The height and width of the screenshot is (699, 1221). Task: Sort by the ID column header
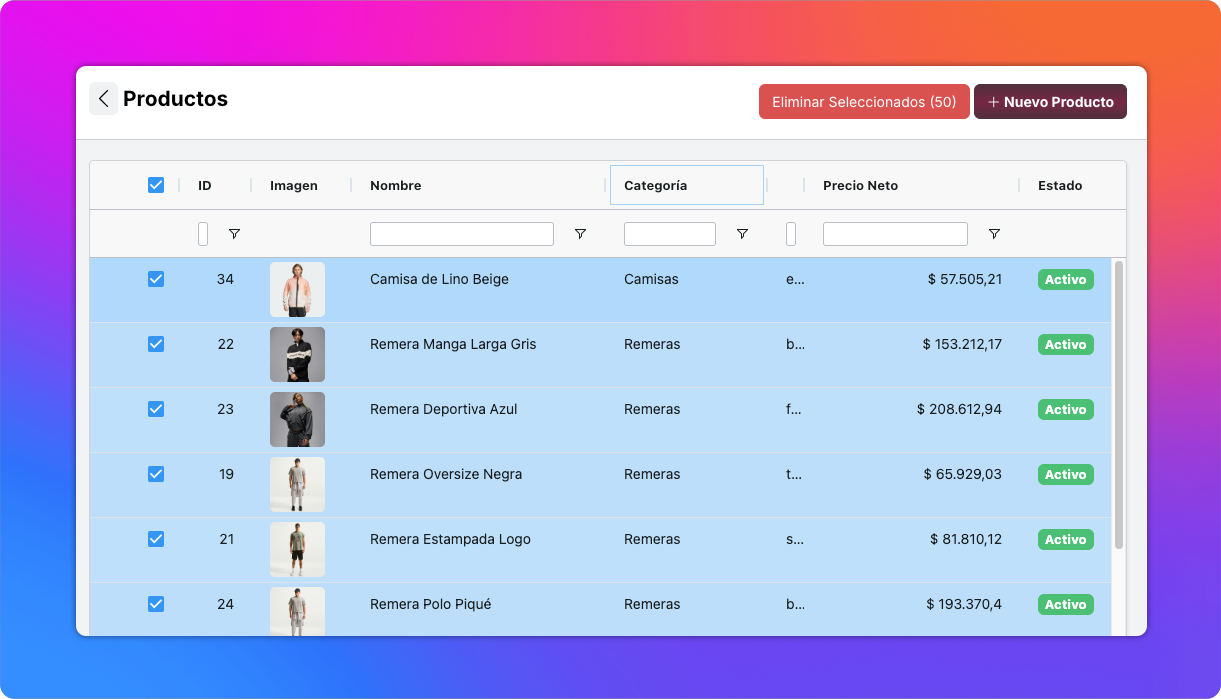(x=205, y=186)
